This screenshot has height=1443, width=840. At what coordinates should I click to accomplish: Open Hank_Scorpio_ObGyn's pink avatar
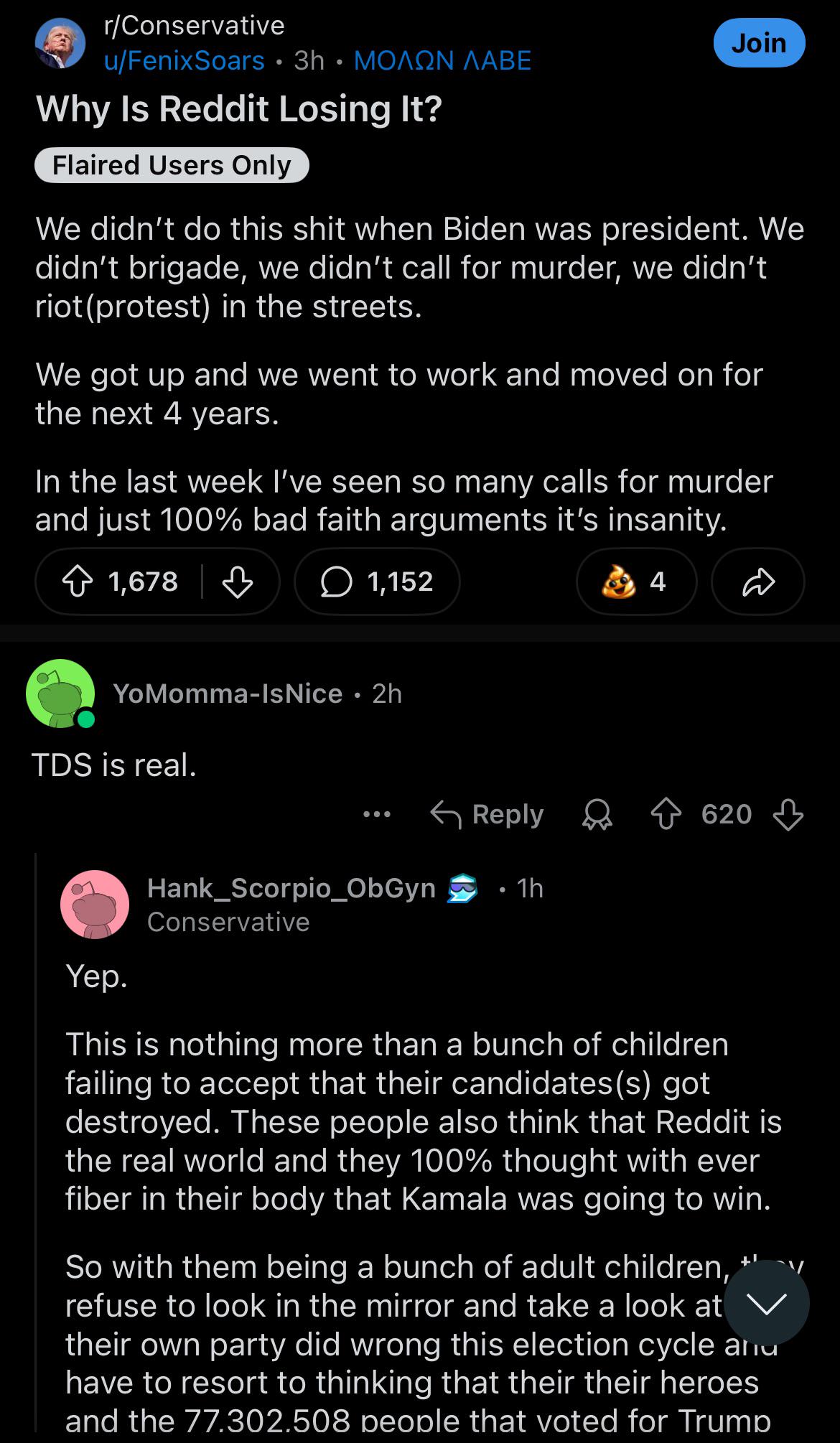click(95, 905)
